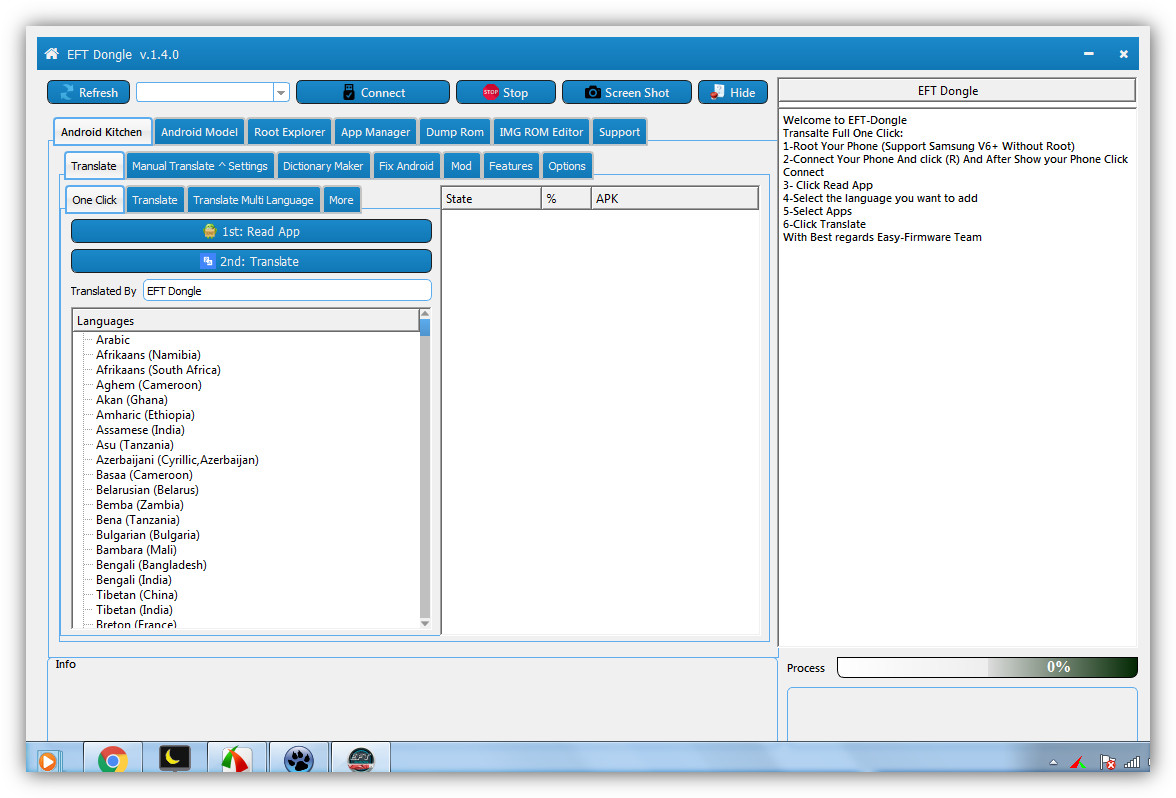Select Belarusian (Belarus) language
The image size is (1176, 798).
[x=147, y=490]
